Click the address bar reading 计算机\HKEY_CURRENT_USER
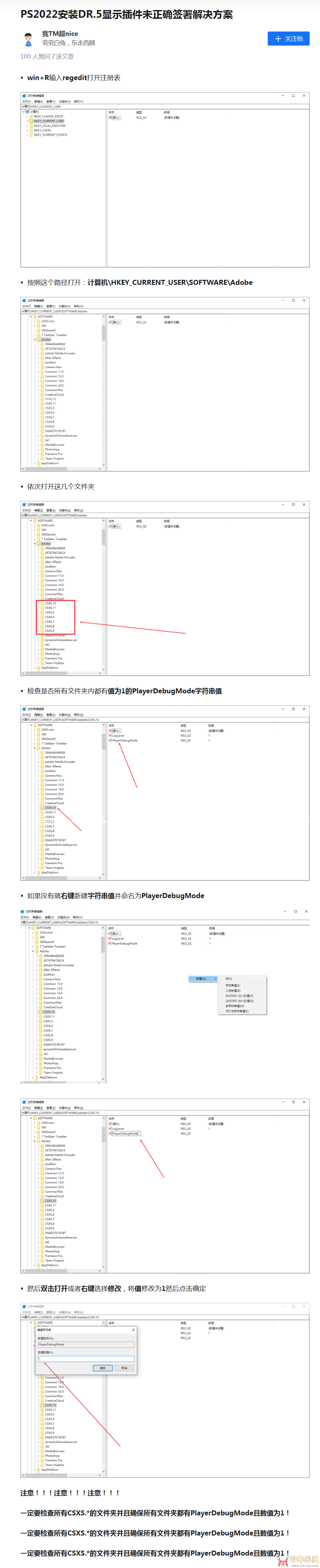This screenshot has height=1568, width=320. tap(165, 107)
